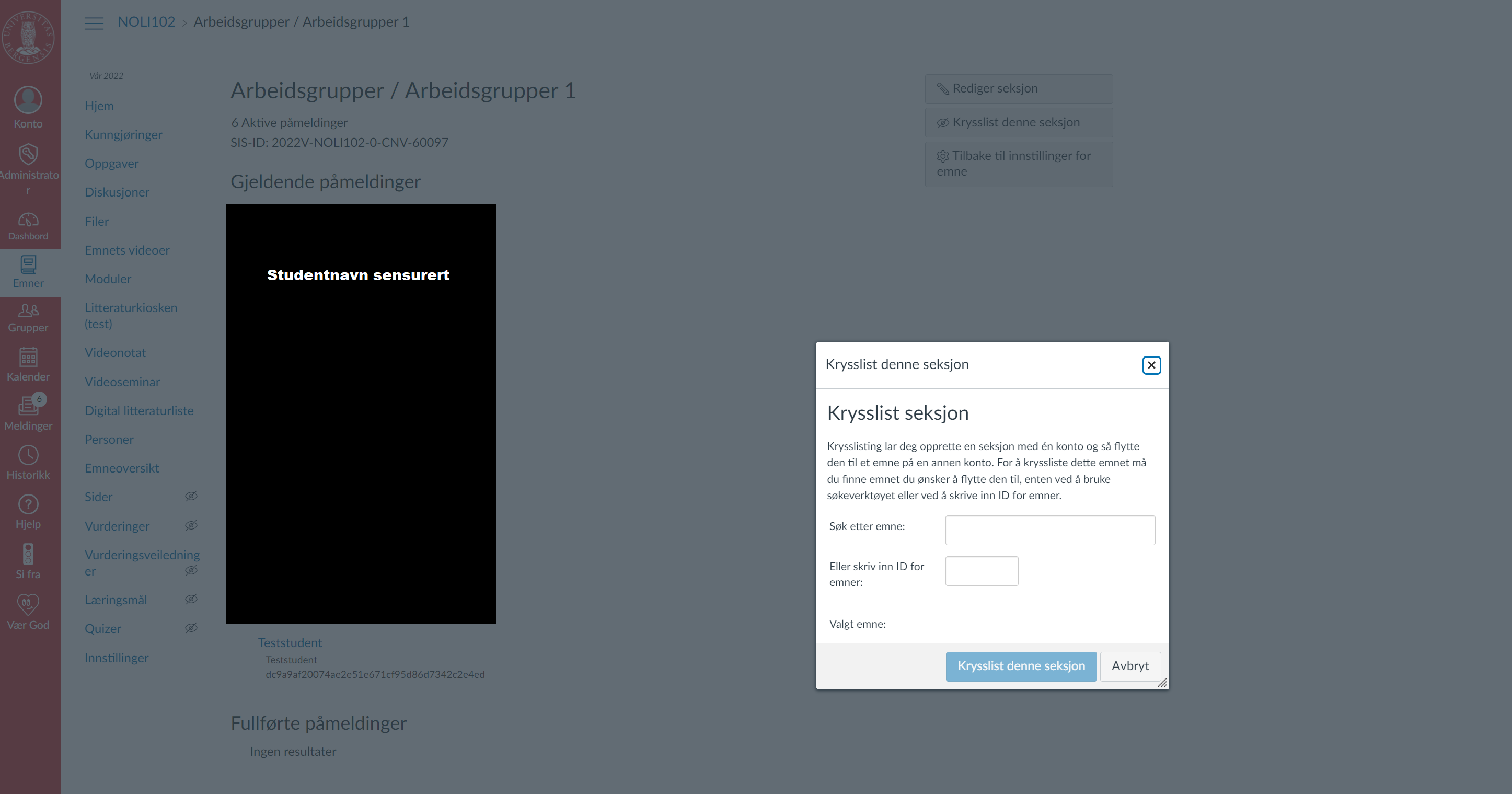Screen dimensions: 1512x794
Task: Click the SIS-ID 2022V-NOLI102-0-CNV-60097 text
Action: [x=339, y=143]
